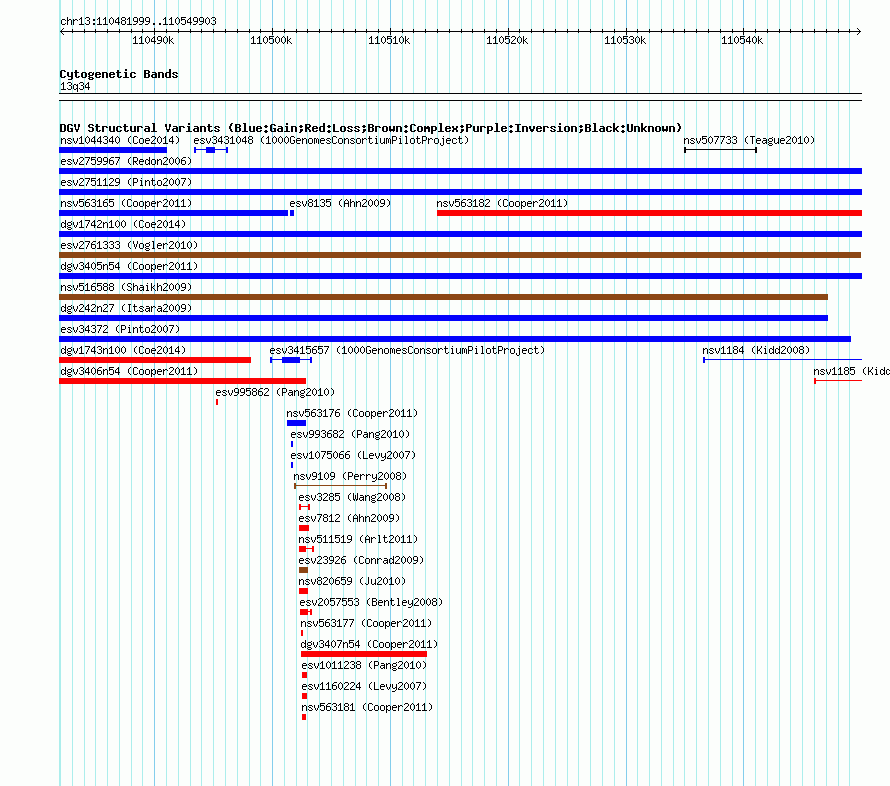Click the 13q34 cytogenetic band label
890x786 pixels.
(x=75, y=86)
